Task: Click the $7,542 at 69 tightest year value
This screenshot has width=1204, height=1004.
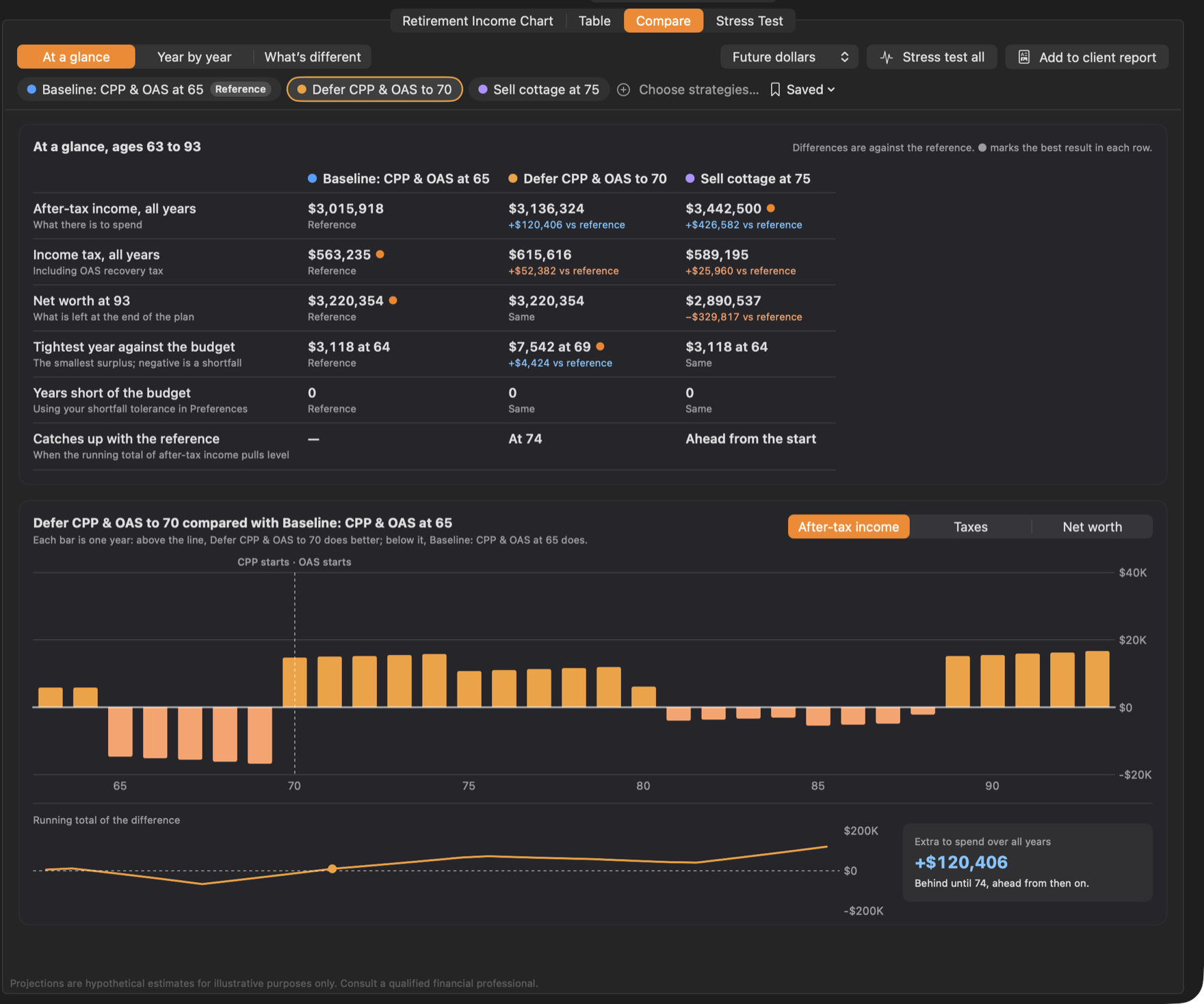Action: click(549, 346)
